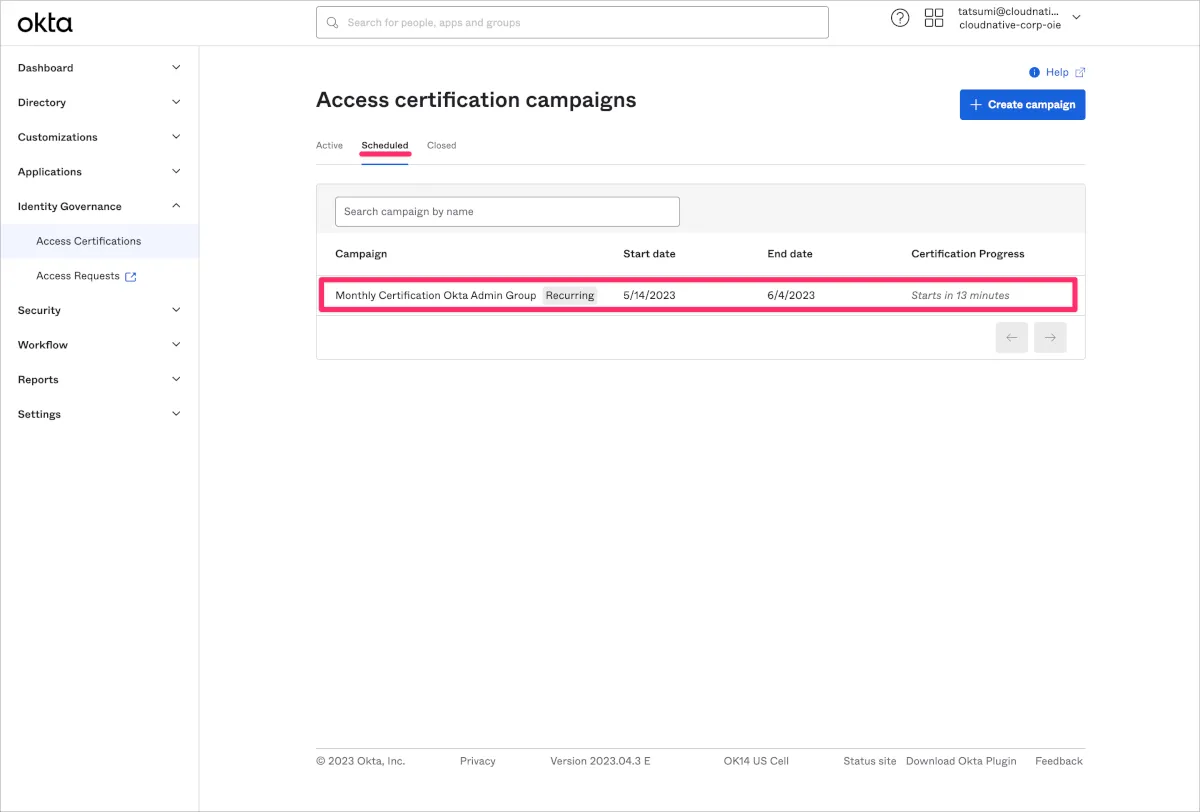1200x812 pixels.
Task: Open the Help link external icon
Action: [x=1080, y=73]
